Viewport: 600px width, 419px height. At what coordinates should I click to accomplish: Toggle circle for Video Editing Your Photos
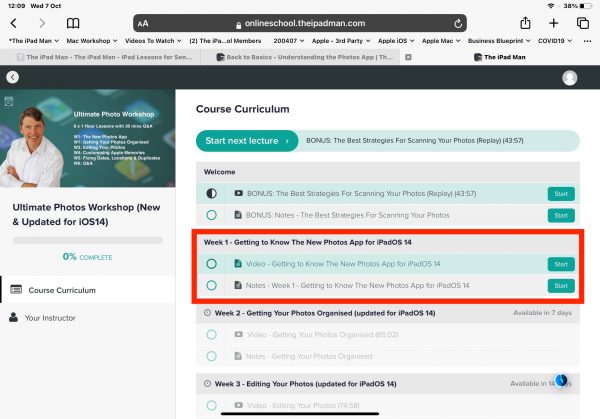[211, 405]
